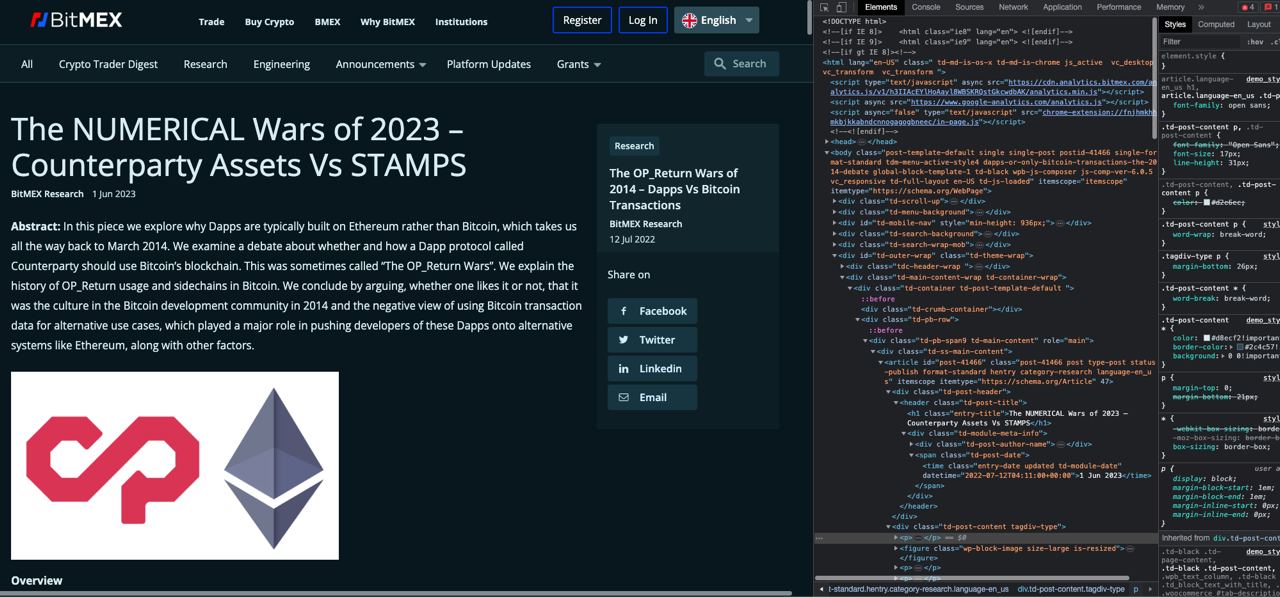1280x597 pixels.
Task: Expand the td-scroll-up div node
Action: click(x=835, y=201)
